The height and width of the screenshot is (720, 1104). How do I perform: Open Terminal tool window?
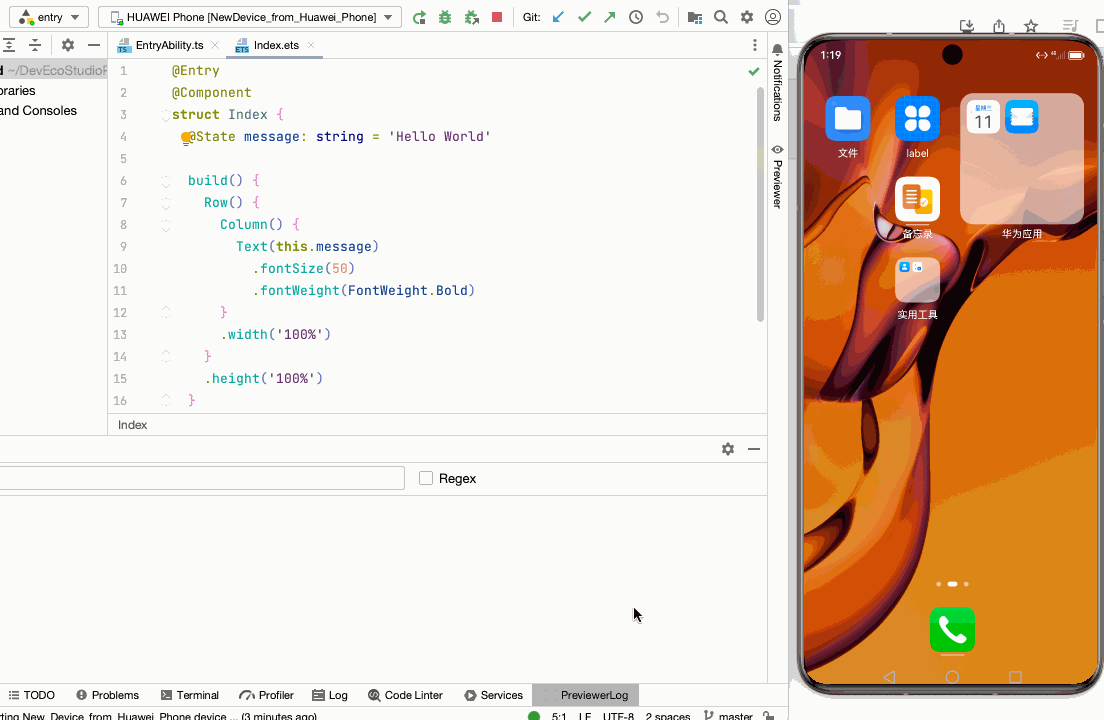[x=190, y=695]
